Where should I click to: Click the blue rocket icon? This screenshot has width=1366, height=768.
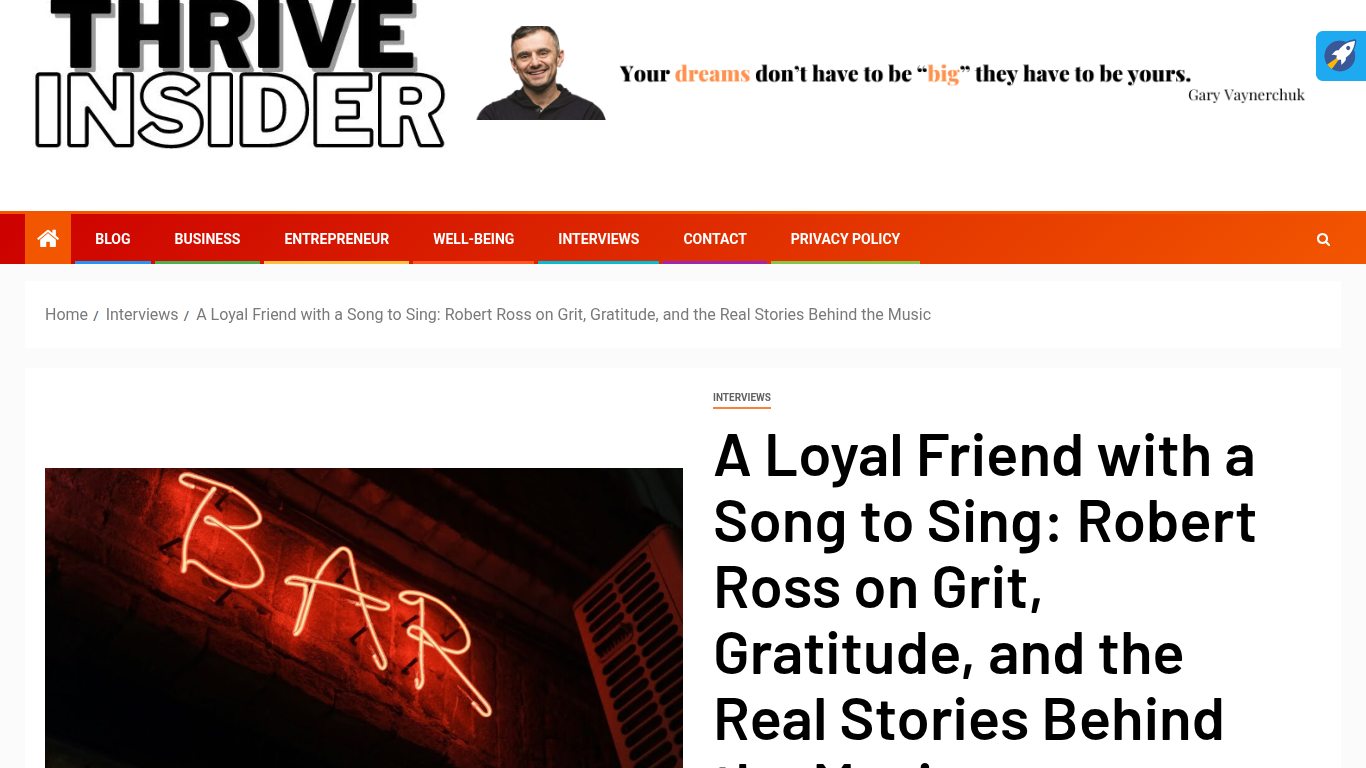[1341, 56]
